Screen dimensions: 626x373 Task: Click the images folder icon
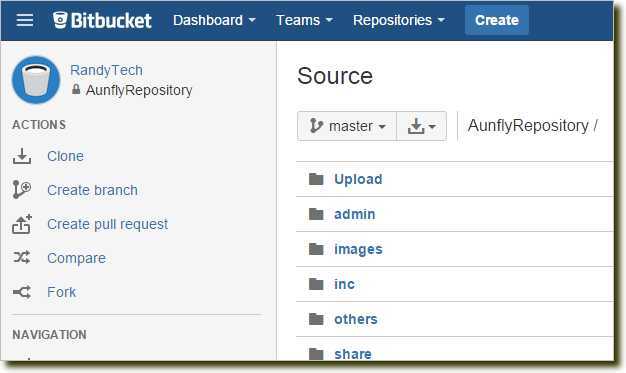coord(316,249)
